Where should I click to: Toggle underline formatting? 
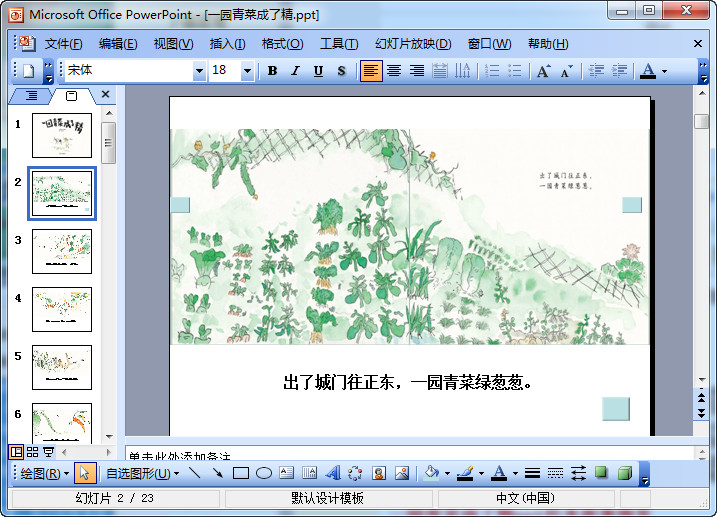319,71
